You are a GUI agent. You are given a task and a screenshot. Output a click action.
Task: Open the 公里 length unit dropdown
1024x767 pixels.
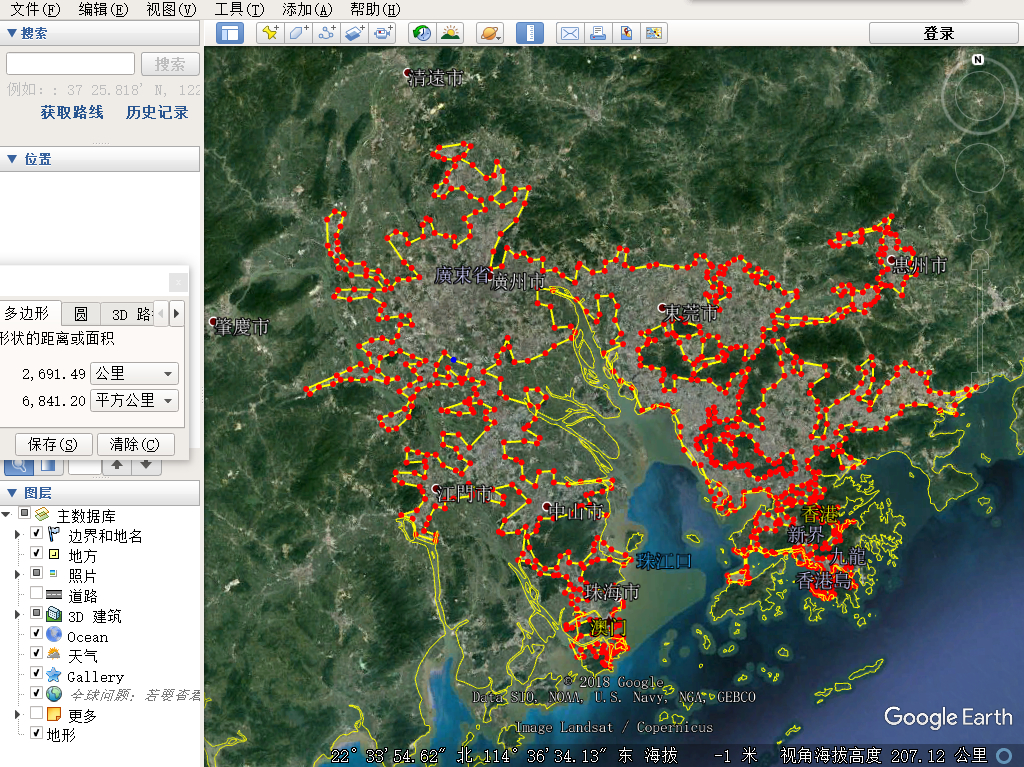pos(134,373)
